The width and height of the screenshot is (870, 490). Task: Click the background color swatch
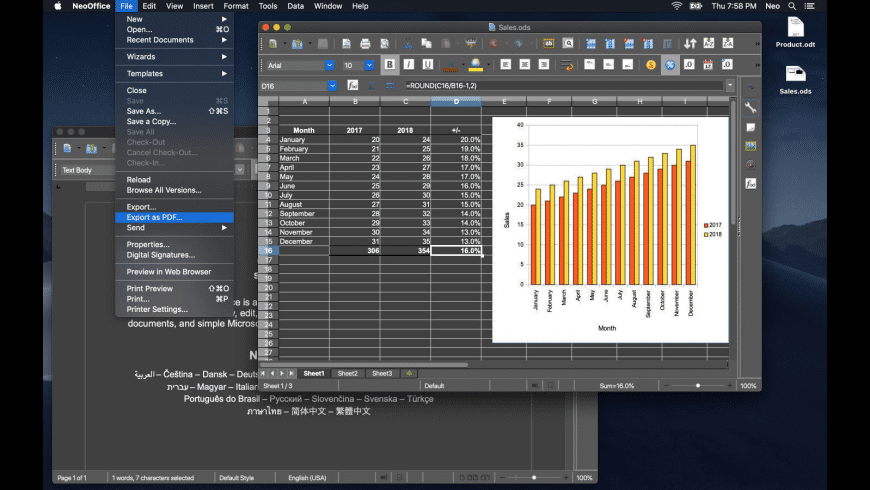point(476,65)
